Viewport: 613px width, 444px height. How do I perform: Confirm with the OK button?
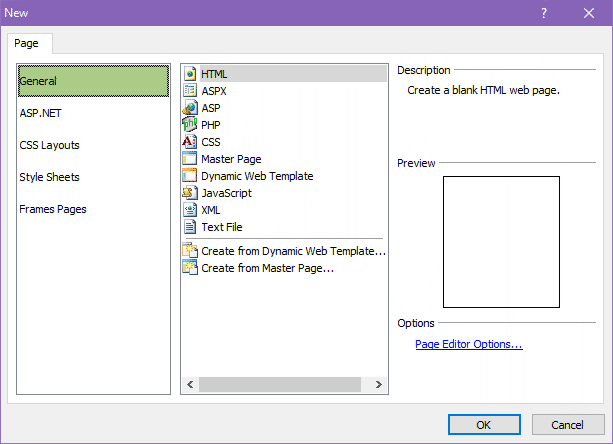tap(483, 424)
